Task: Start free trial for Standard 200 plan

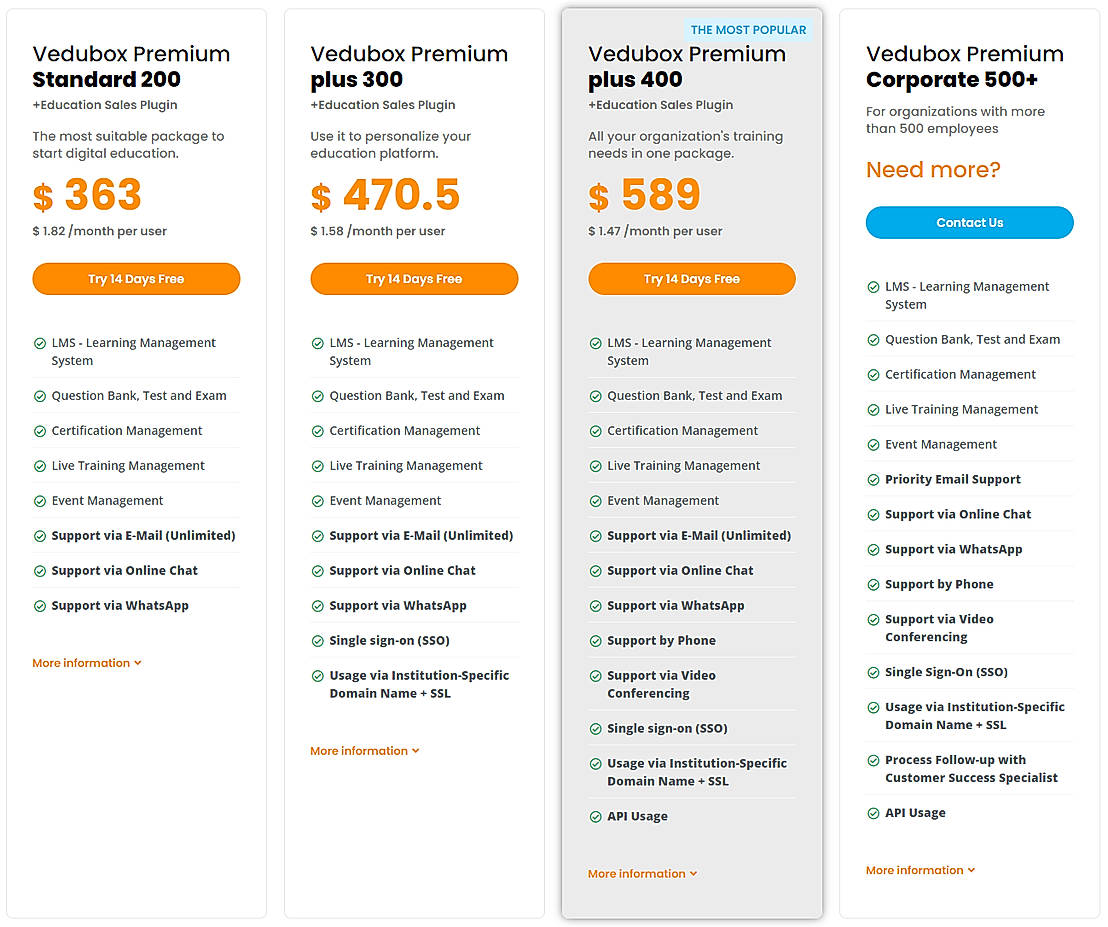Action: pos(136,279)
